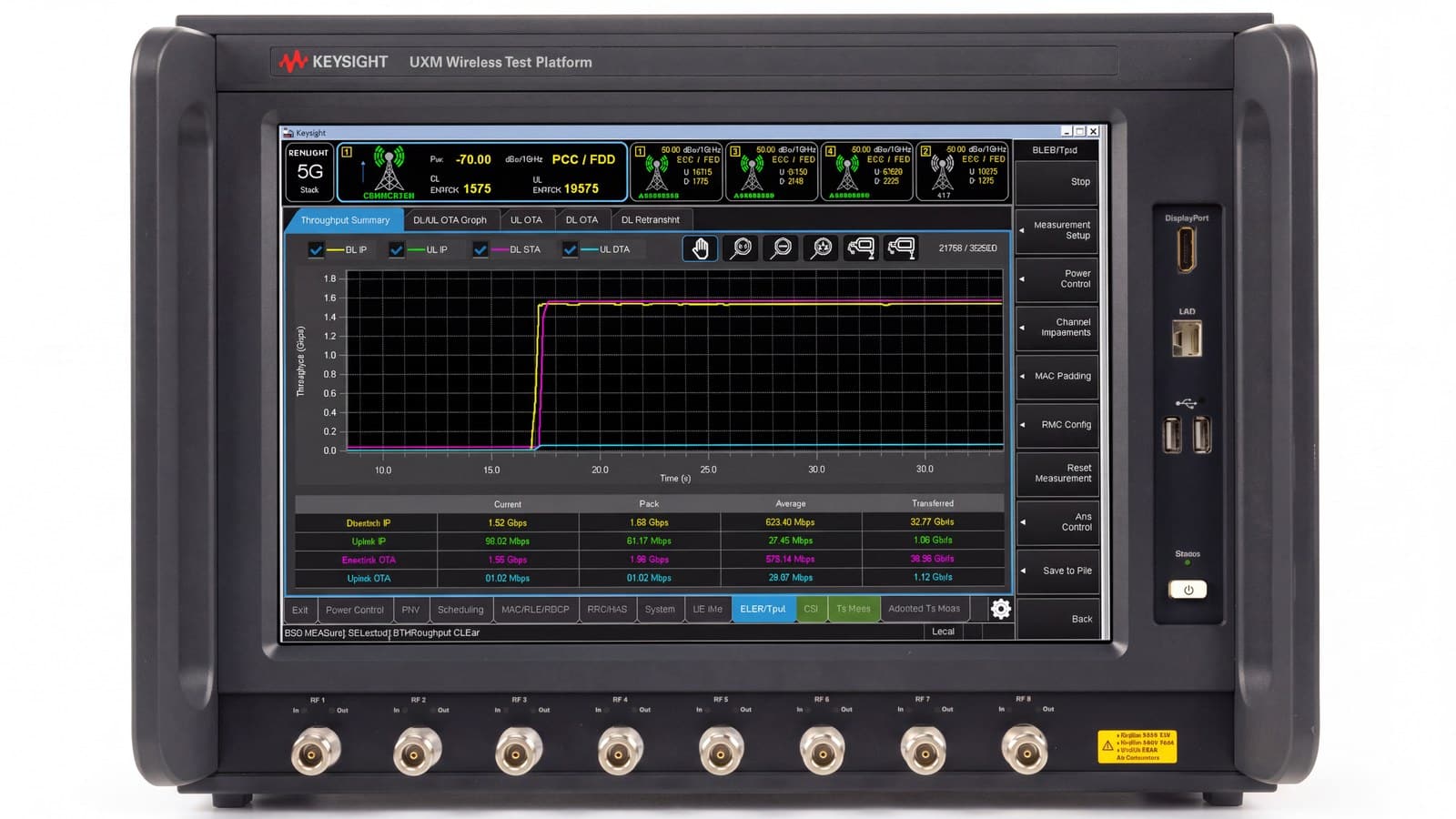This screenshot has height=819, width=1456.
Task: Select secondary cell tower showing U 16115
Action: 677,172
